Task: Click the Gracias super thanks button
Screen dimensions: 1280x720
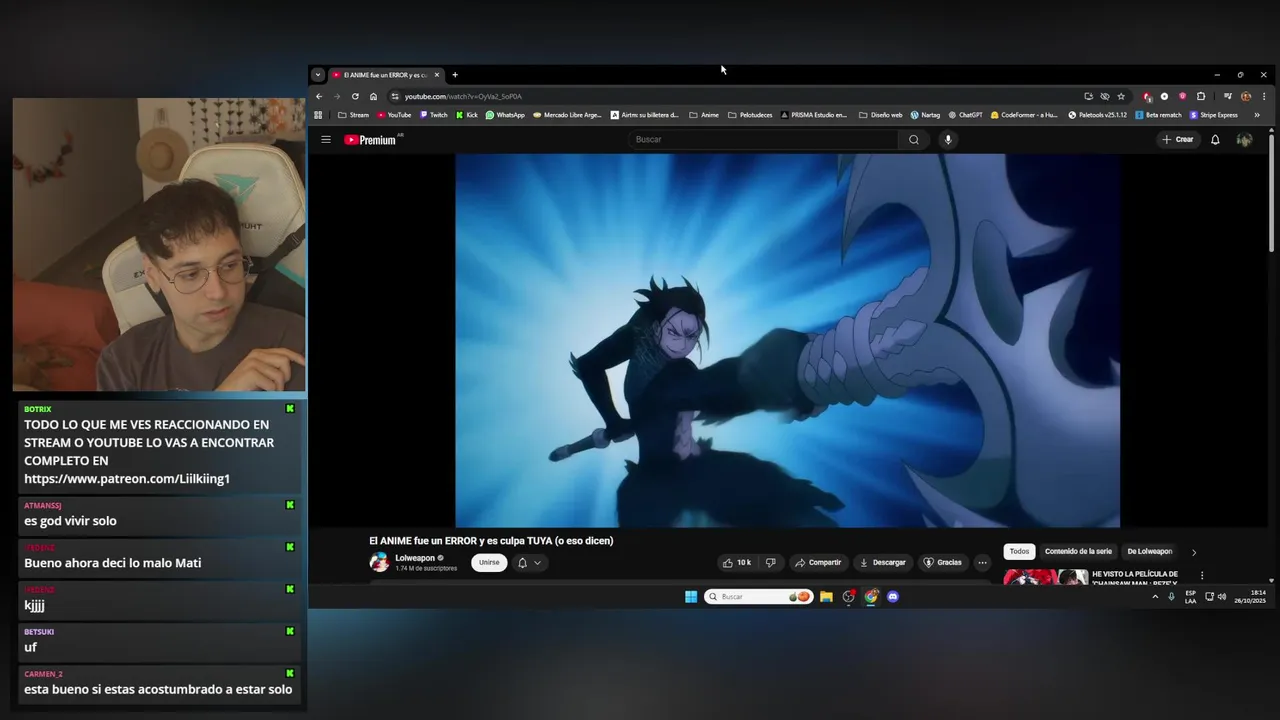Action: pyautogui.click(x=942, y=563)
